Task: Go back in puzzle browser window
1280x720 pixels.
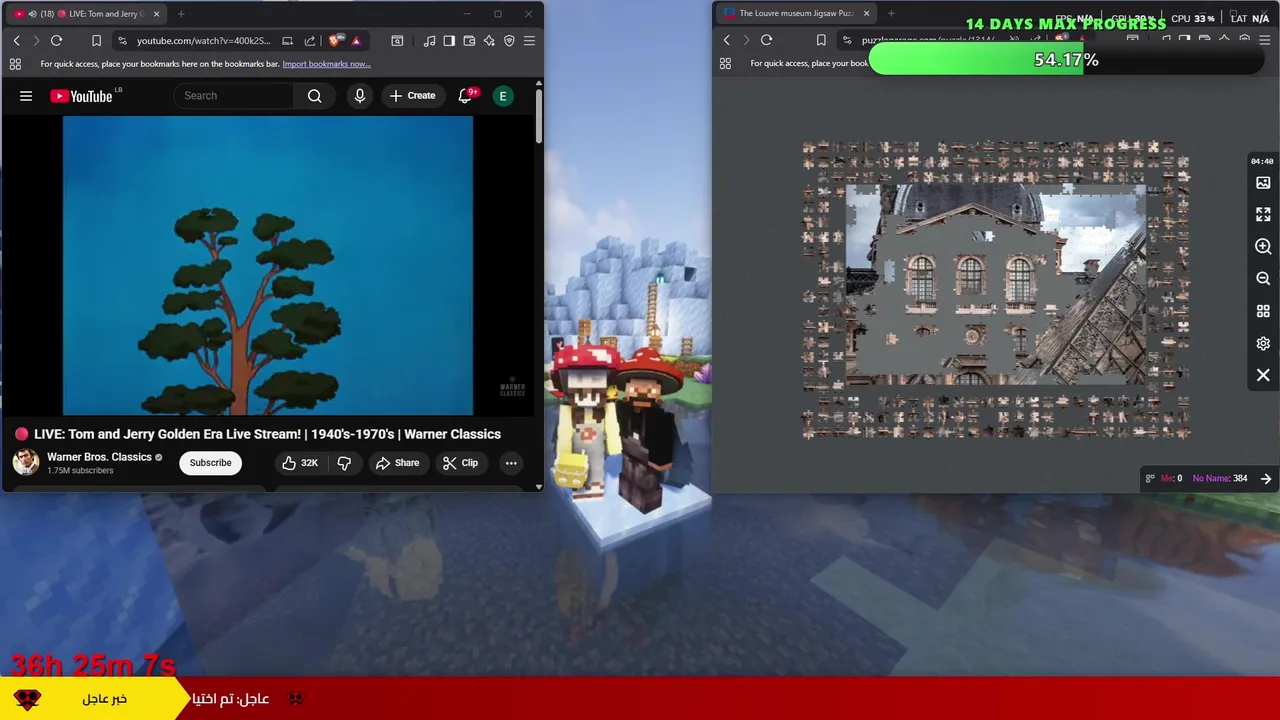Action: [x=726, y=40]
